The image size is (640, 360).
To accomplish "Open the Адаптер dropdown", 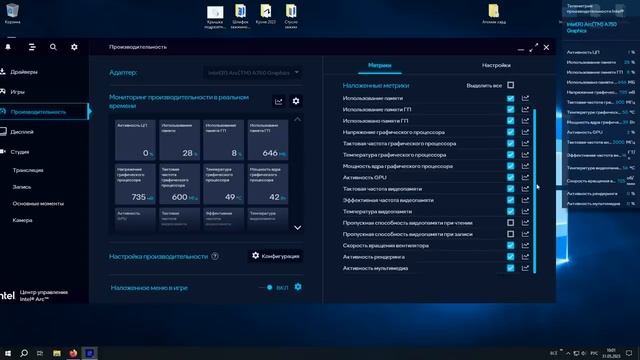I will (x=253, y=73).
